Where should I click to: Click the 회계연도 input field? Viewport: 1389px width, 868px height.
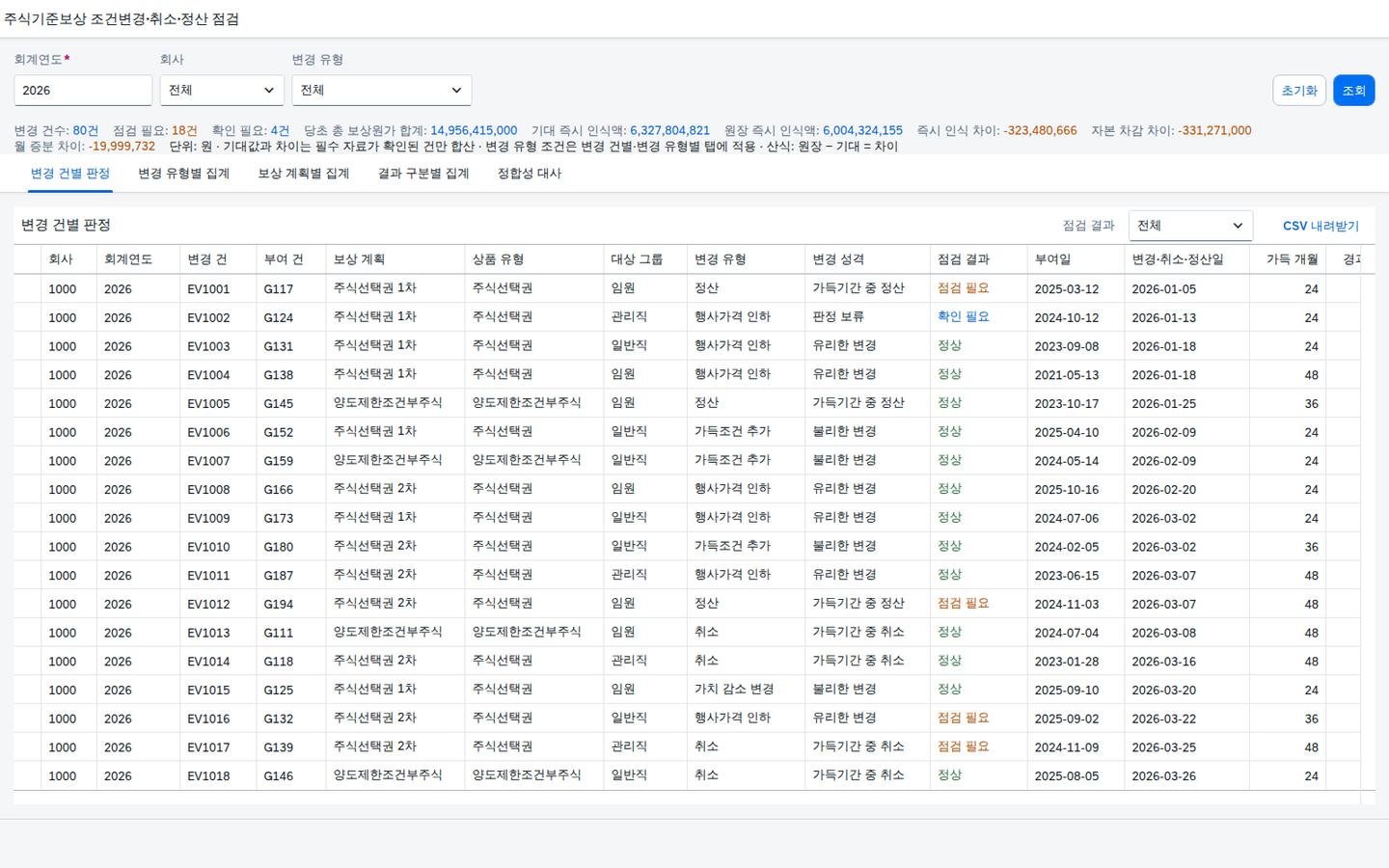(83, 90)
